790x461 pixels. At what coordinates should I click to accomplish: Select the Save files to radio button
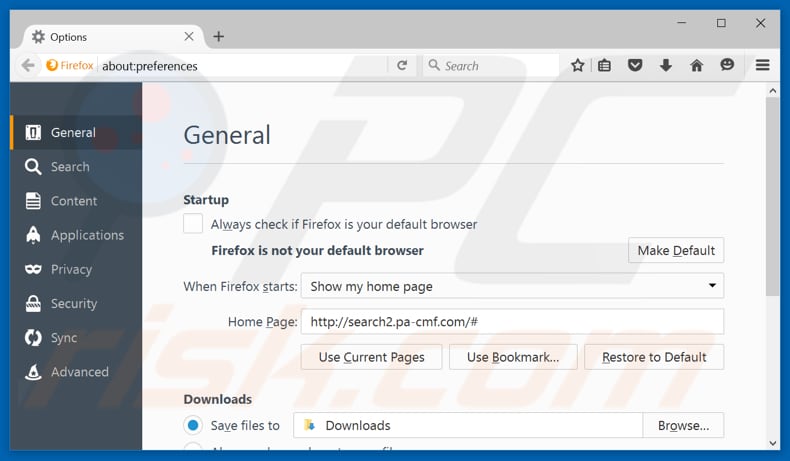[193, 425]
